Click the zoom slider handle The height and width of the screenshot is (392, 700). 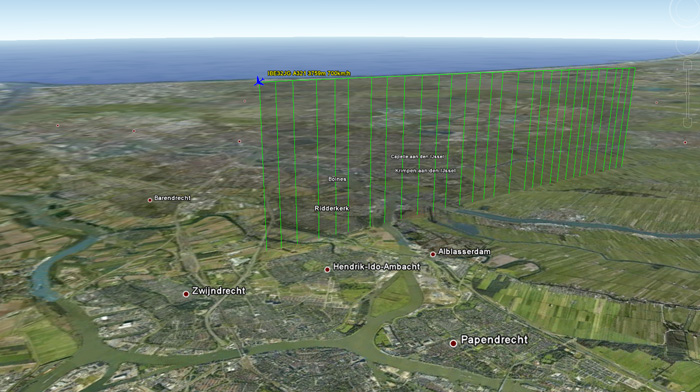pos(687,93)
